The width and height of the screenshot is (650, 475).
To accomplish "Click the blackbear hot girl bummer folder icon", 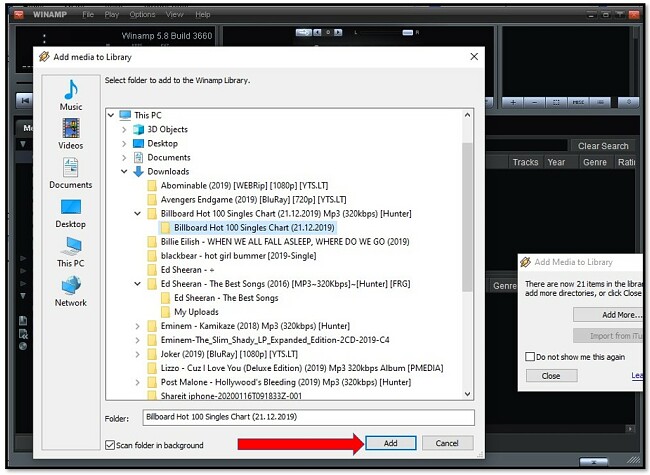I will (152, 256).
